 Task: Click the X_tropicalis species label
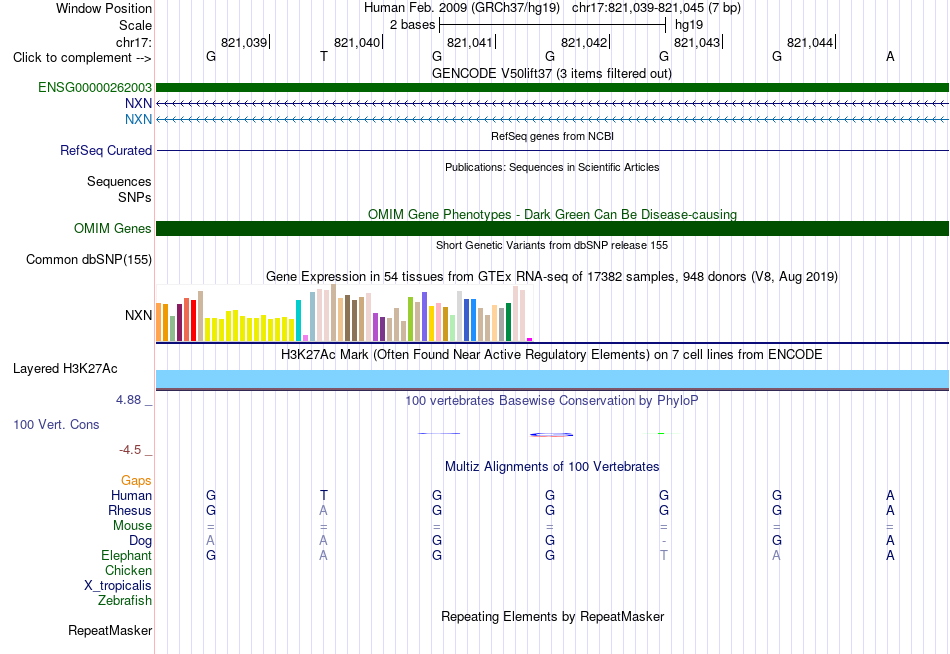point(118,586)
